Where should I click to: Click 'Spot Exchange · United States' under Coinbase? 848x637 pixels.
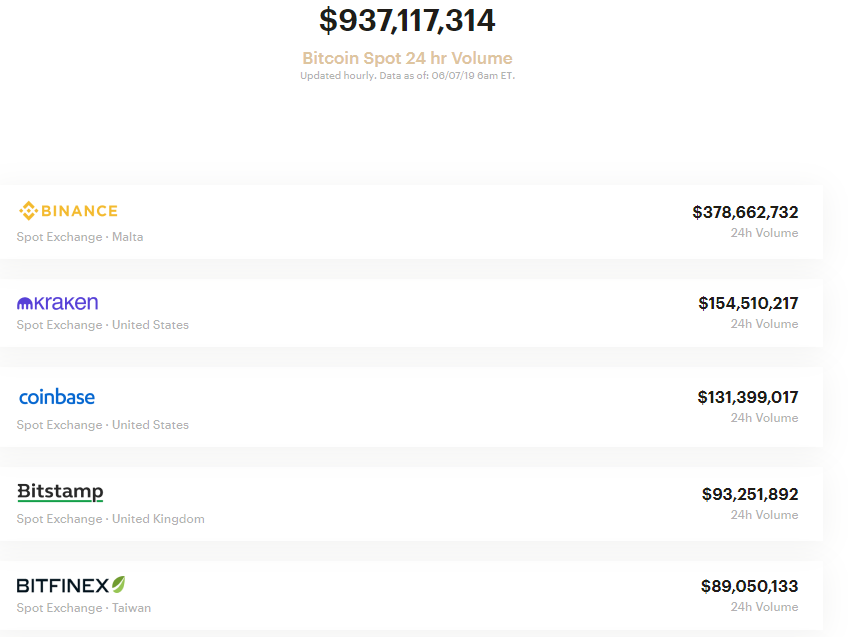tap(103, 425)
